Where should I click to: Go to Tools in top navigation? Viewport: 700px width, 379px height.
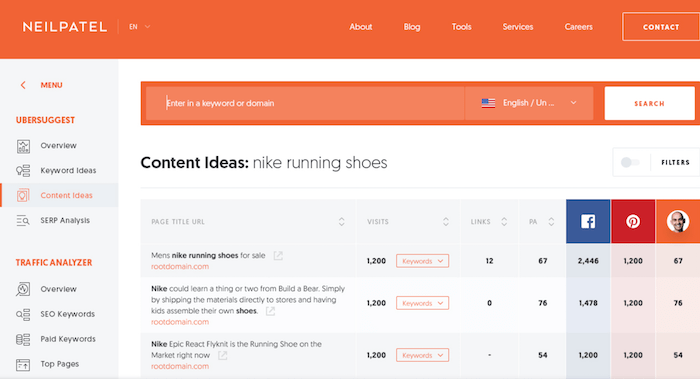(461, 27)
